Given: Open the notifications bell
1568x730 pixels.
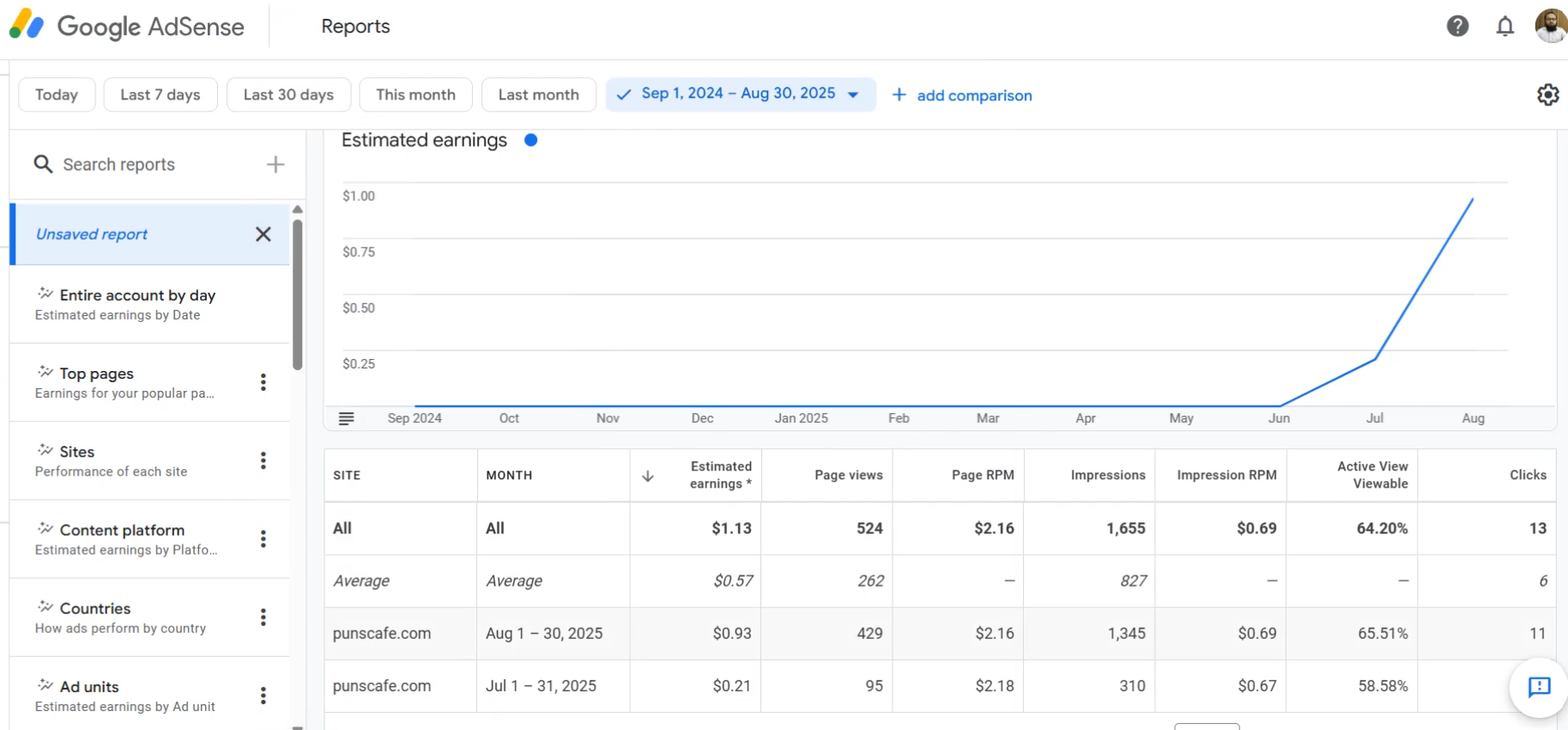Looking at the screenshot, I should [x=1504, y=27].
